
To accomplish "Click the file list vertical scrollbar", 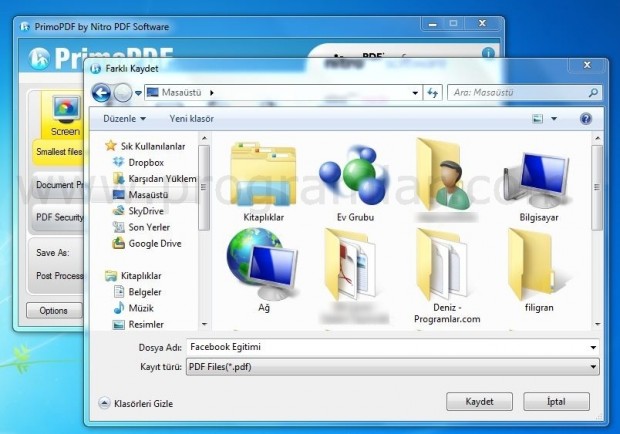I will (x=597, y=187).
